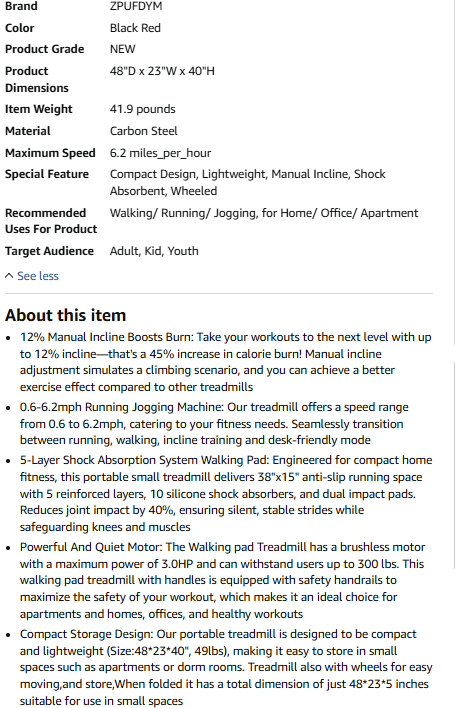Click the Product Grade label
455x708 pixels.
(x=44, y=49)
